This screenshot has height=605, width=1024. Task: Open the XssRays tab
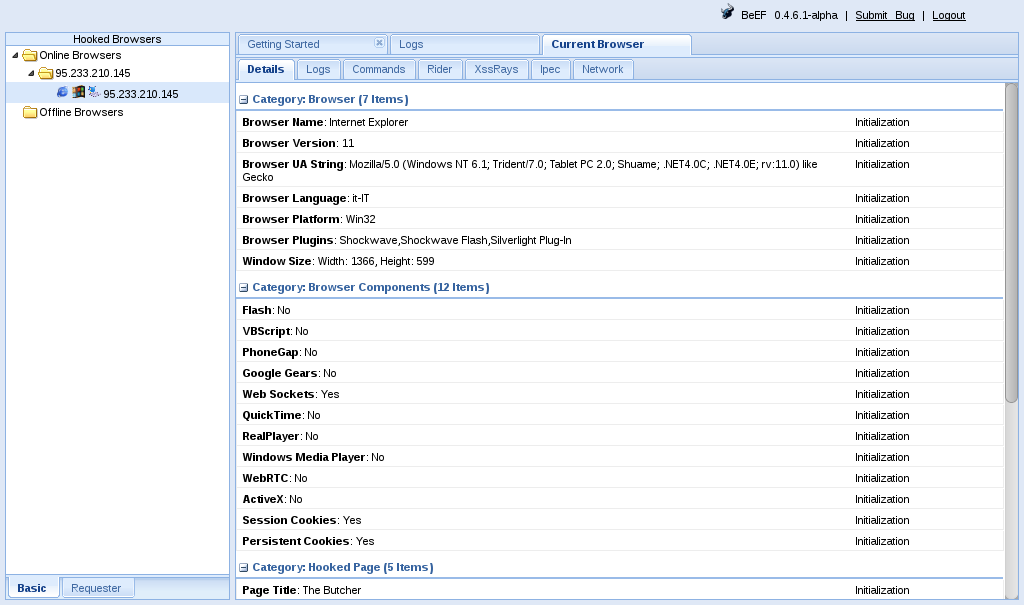pos(496,69)
